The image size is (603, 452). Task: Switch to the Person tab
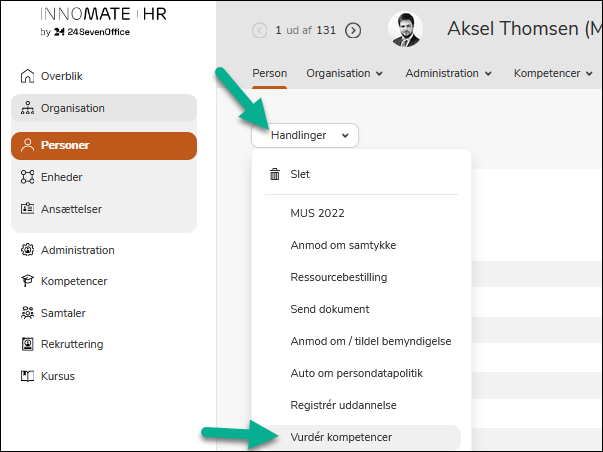[x=269, y=73]
